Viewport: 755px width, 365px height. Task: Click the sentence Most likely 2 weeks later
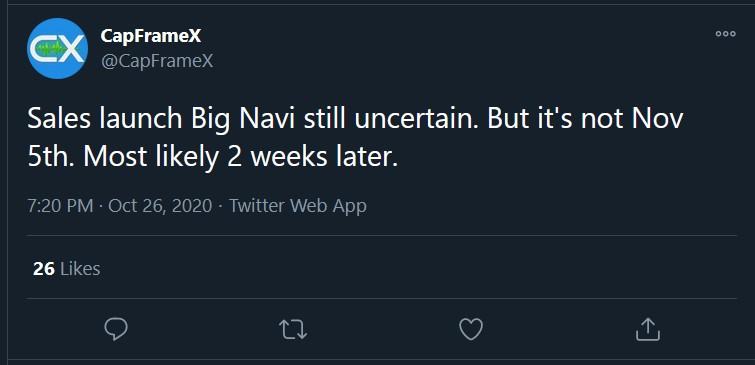tap(241, 157)
